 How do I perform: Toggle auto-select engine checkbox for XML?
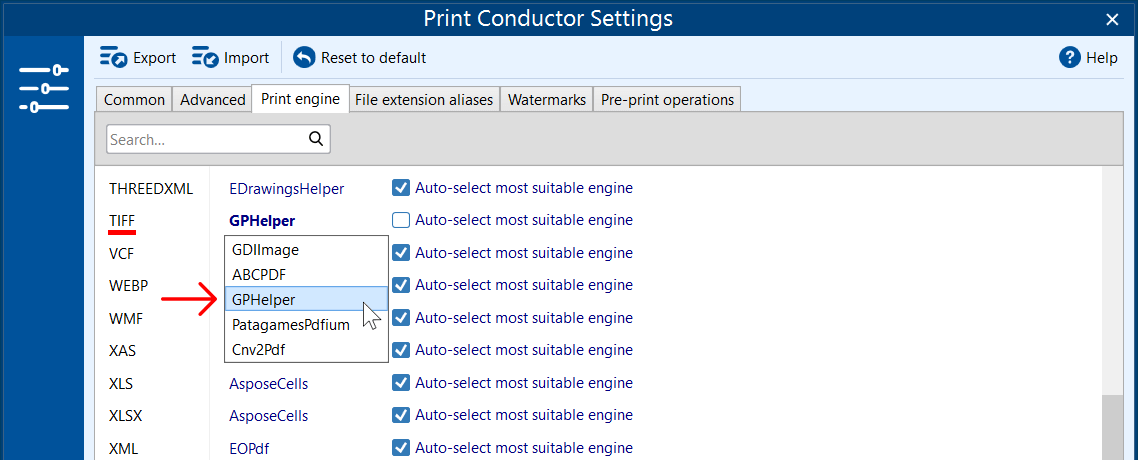[401, 448]
